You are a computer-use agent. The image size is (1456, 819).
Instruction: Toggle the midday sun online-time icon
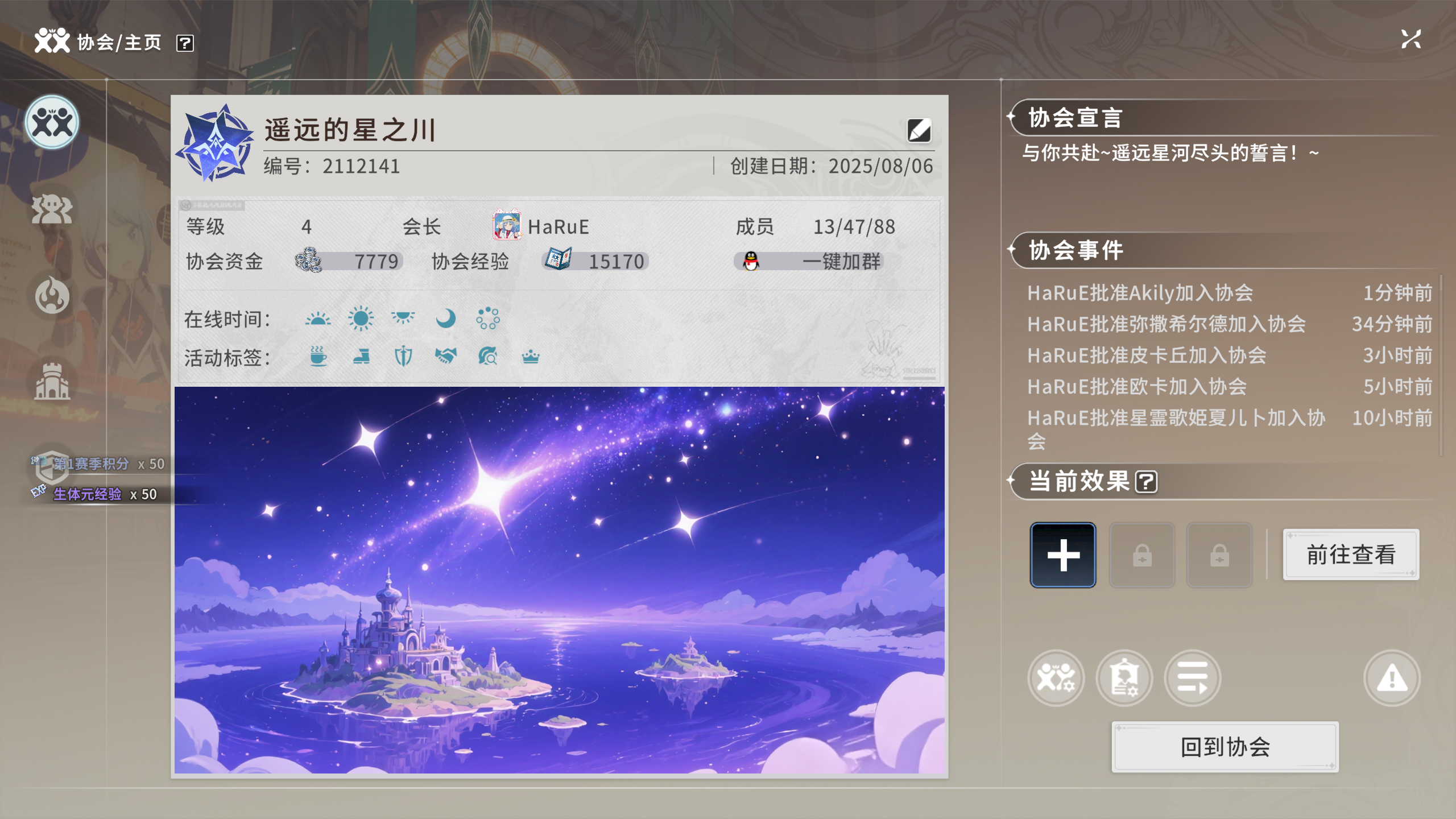point(361,318)
